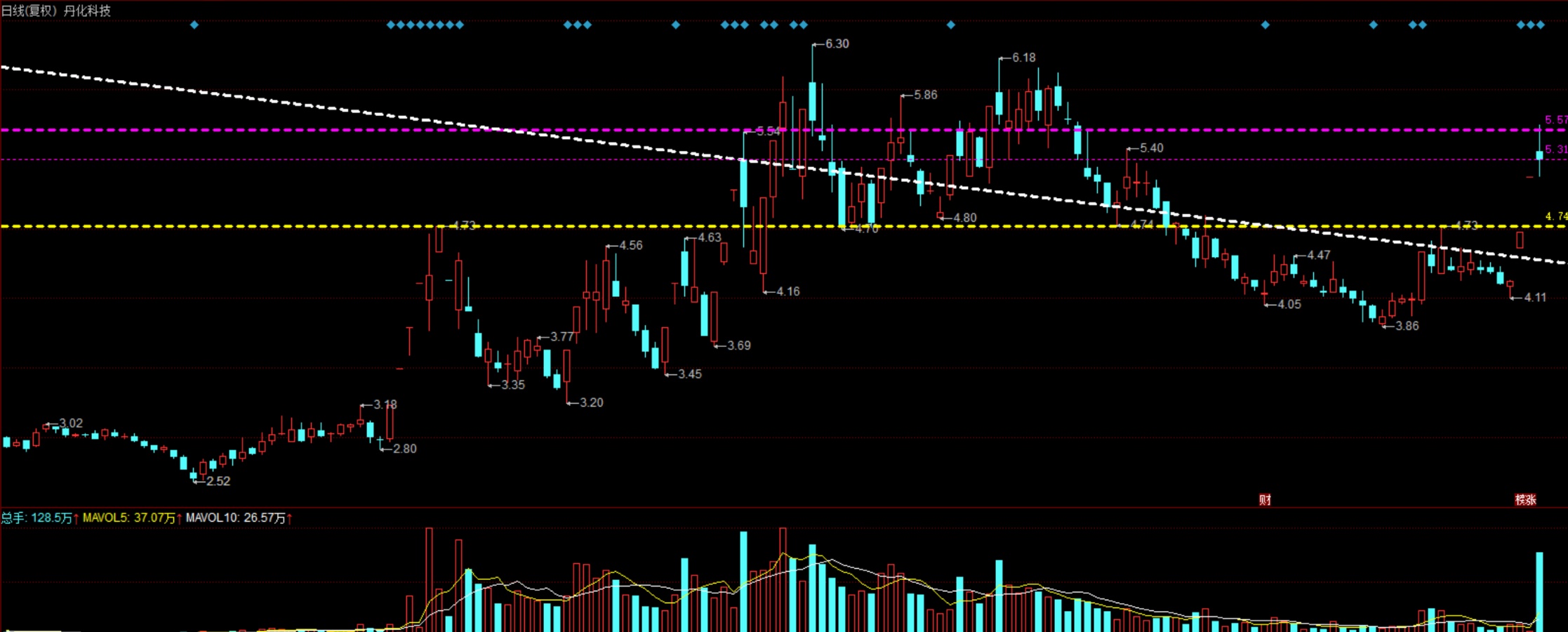Select the yellow dashed horizontal line
The width and height of the screenshot is (1568, 632).
click(784, 226)
